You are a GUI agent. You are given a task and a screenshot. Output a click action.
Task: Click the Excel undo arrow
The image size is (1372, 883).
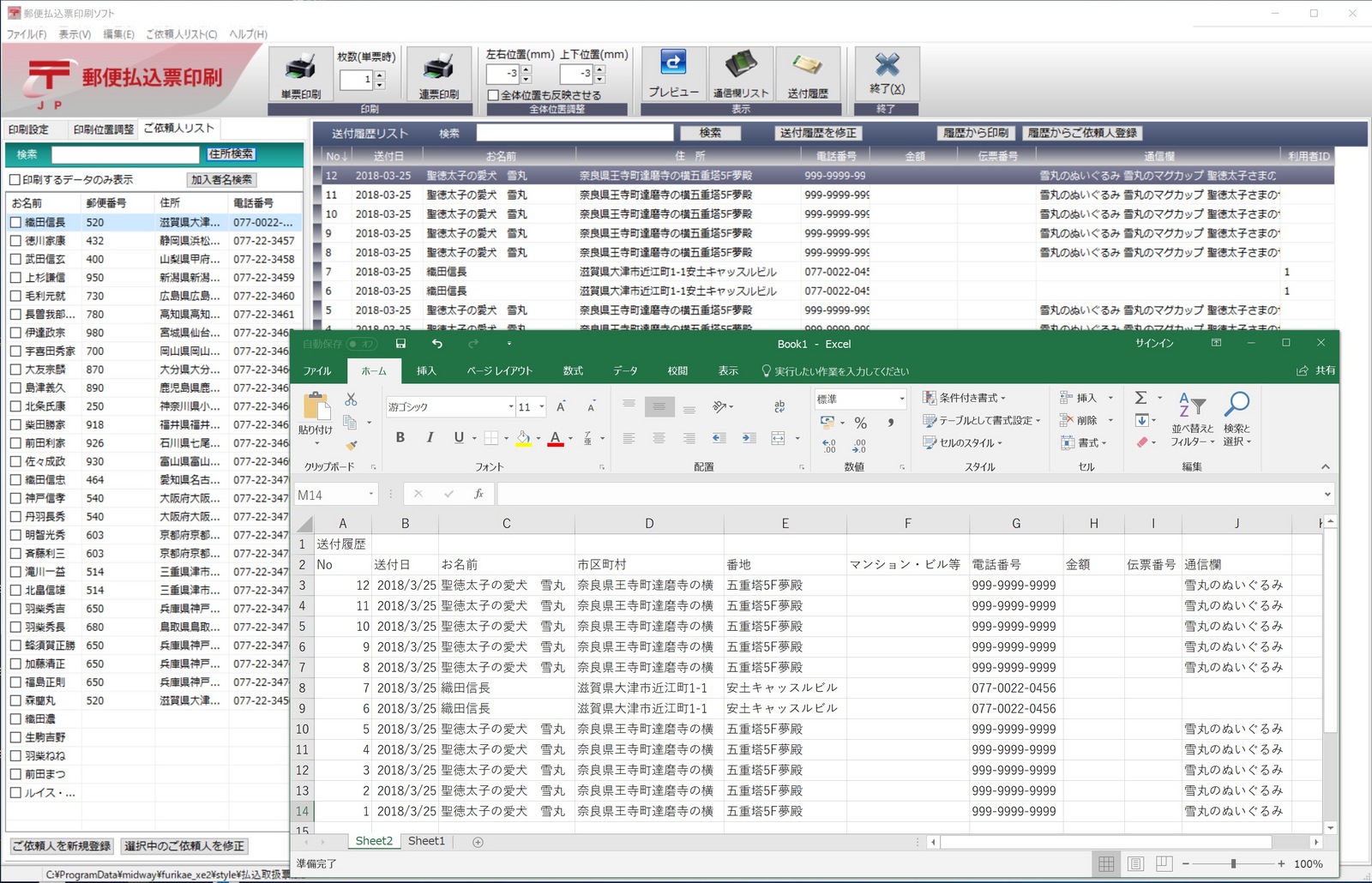437,344
